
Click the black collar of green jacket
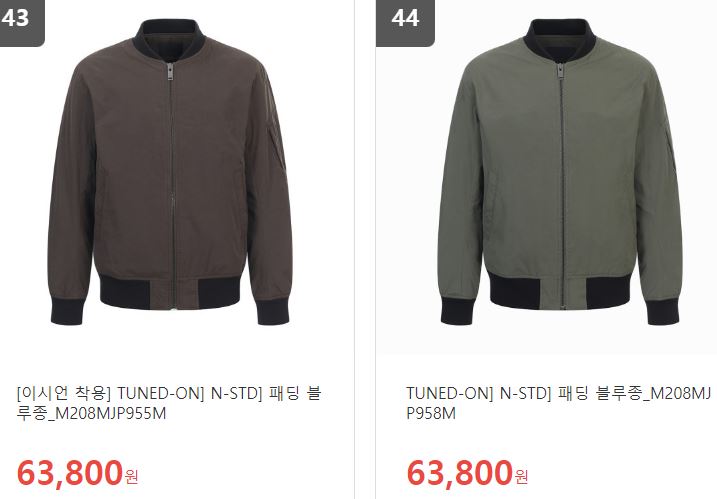coord(560,39)
